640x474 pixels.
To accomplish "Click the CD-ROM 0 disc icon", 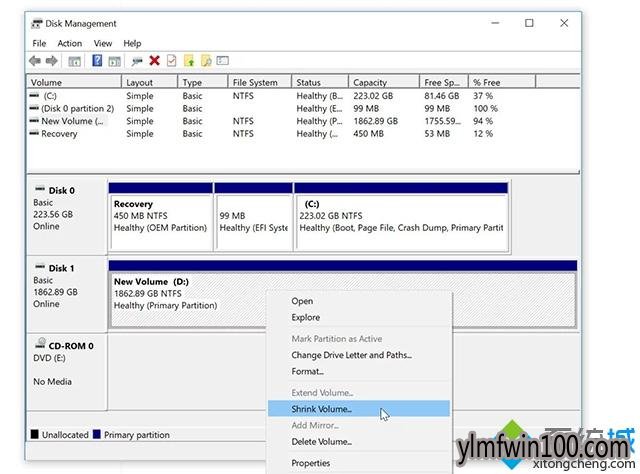I will pos(40,343).
